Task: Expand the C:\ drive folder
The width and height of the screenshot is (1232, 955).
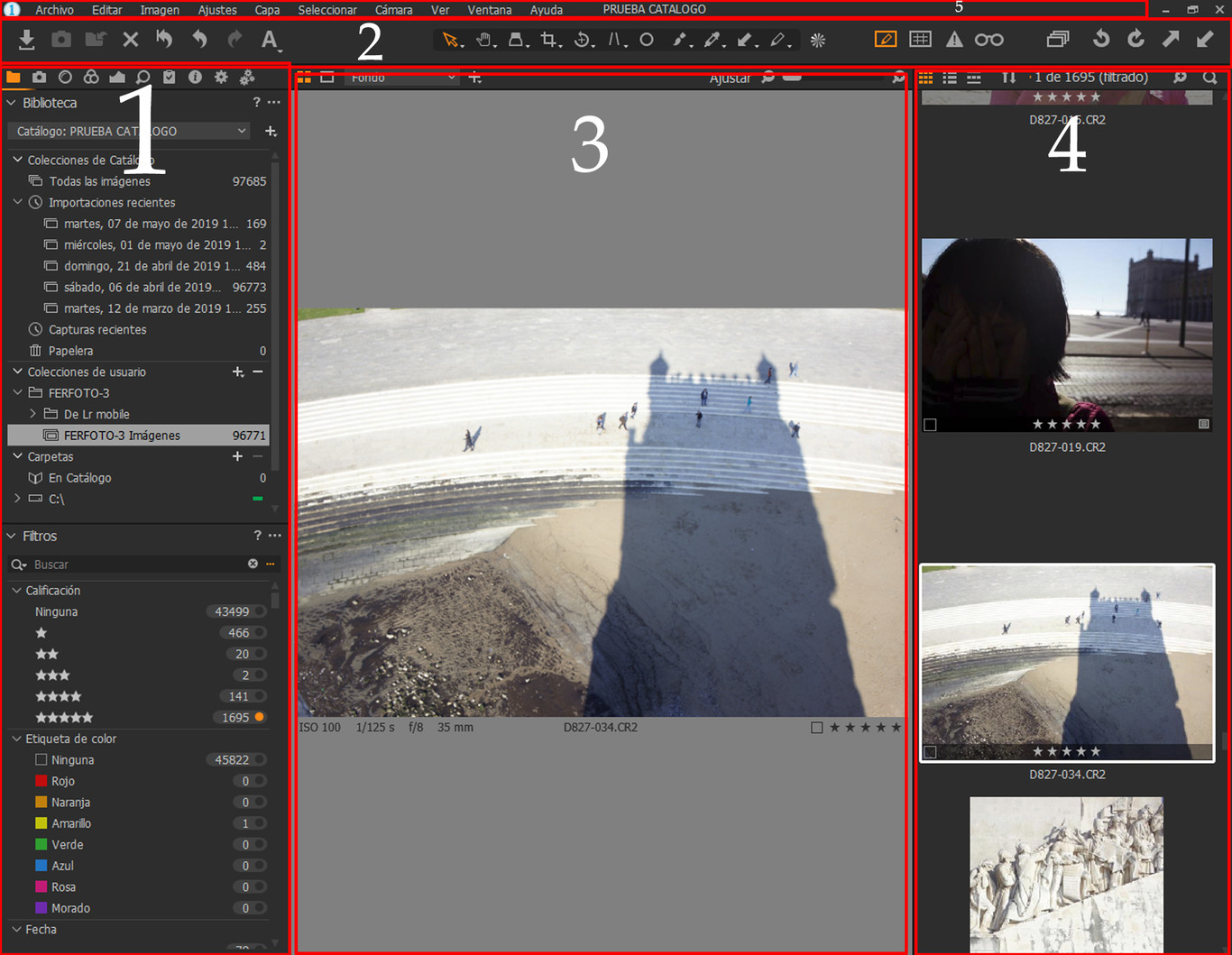Action: coord(17,499)
